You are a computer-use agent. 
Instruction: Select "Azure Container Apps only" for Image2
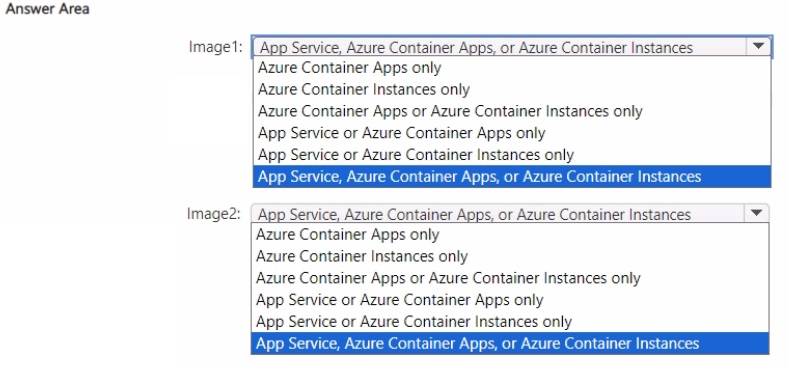click(x=510, y=235)
